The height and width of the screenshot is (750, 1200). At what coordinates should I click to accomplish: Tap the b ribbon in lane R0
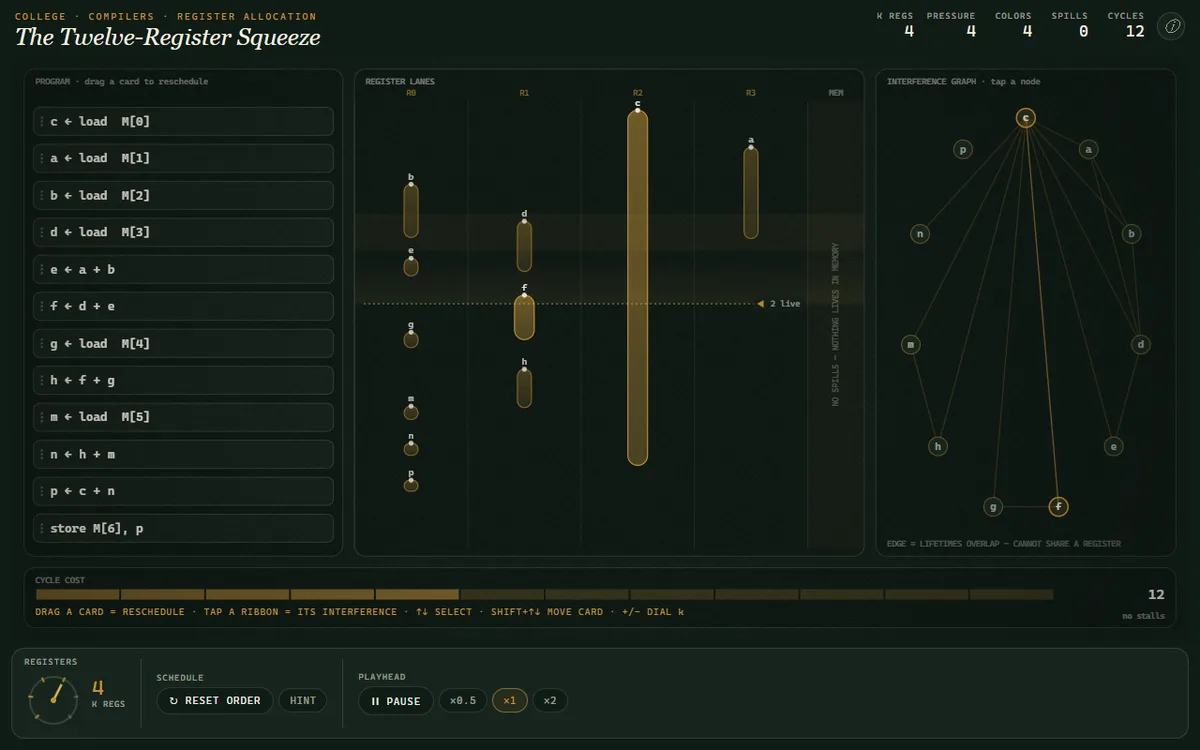click(411, 211)
